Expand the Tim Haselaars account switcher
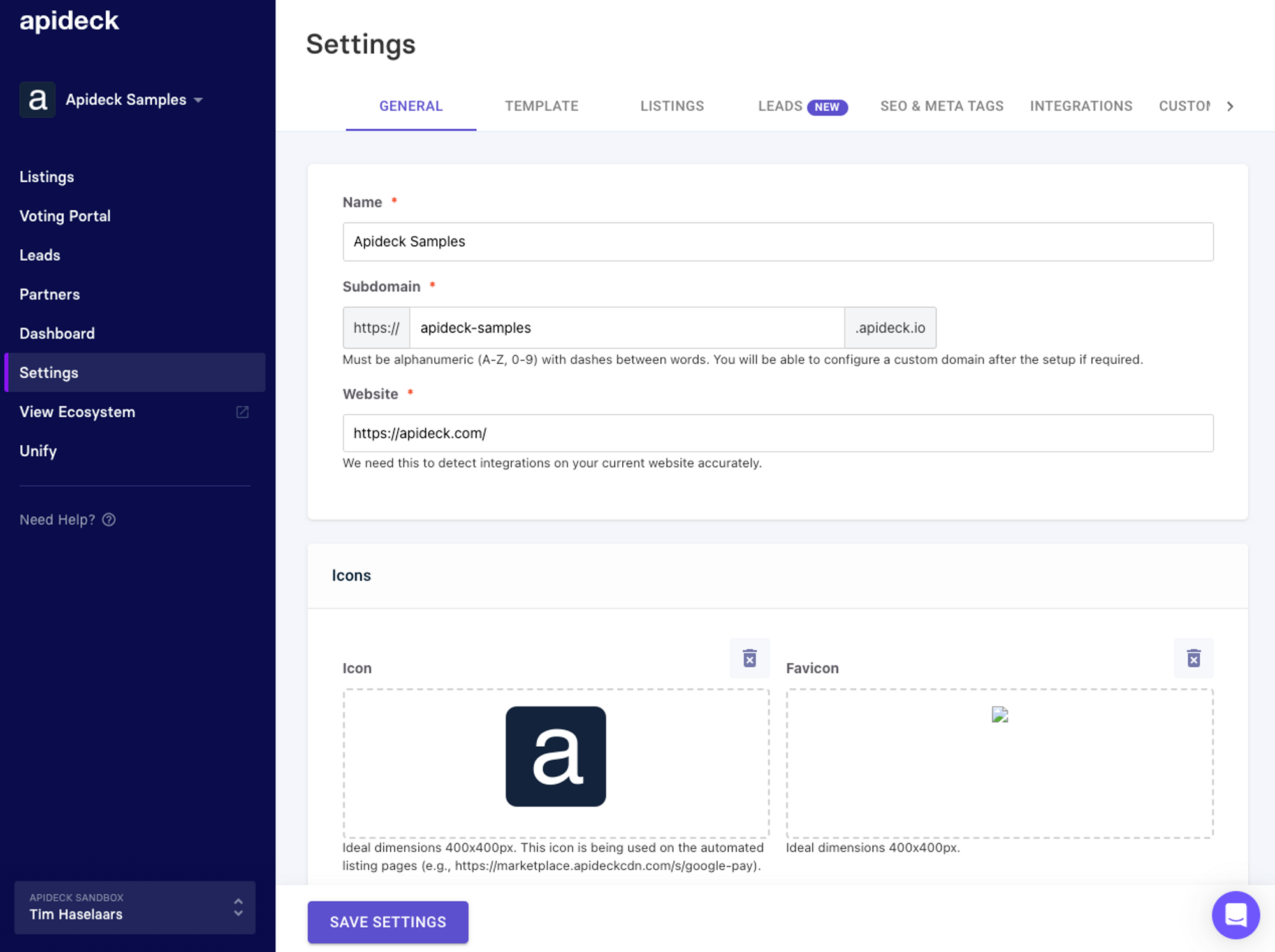This screenshot has height=952, width=1275. pyautogui.click(x=135, y=907)
